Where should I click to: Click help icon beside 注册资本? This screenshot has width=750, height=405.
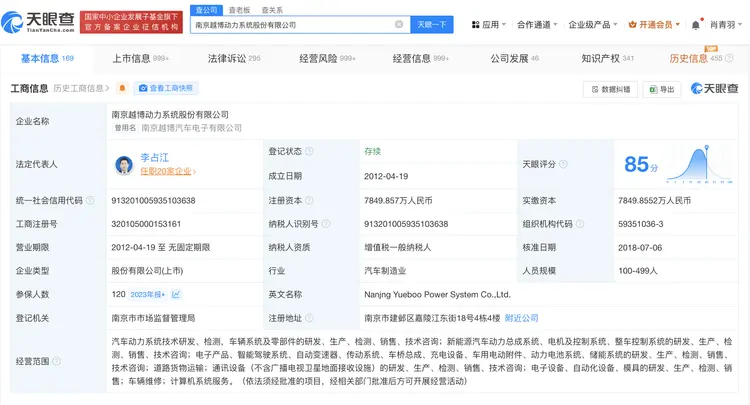coord(309,201)
